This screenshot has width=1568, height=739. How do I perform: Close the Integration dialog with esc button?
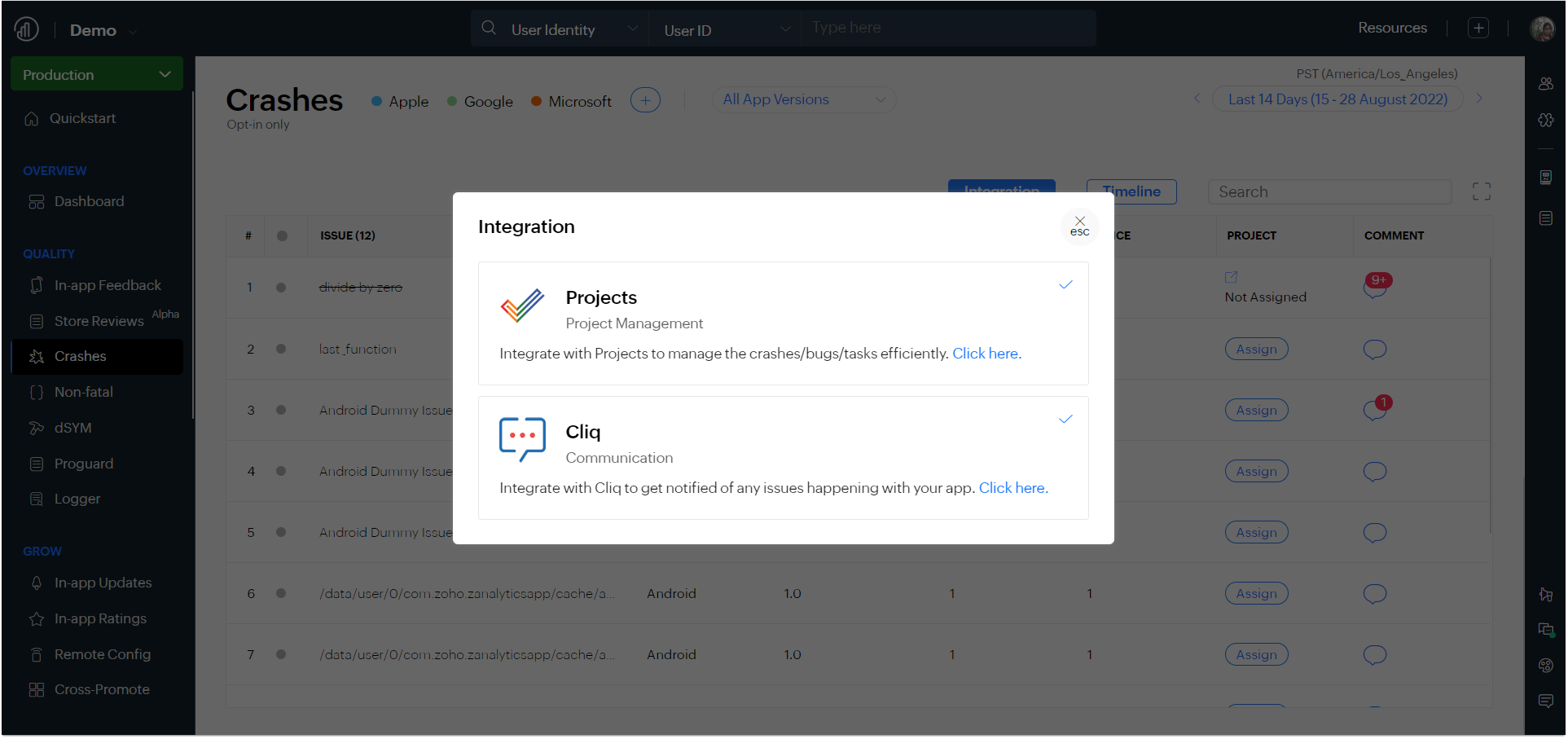pyautogui.click(x=1079, y=226)
